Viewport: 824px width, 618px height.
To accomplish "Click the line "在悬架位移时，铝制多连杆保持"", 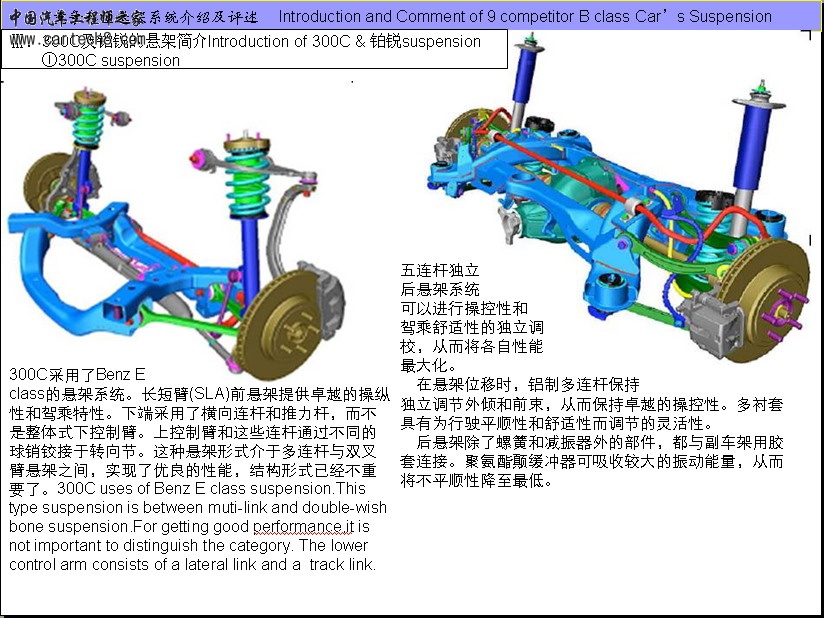I will click(x=528, y=384).
